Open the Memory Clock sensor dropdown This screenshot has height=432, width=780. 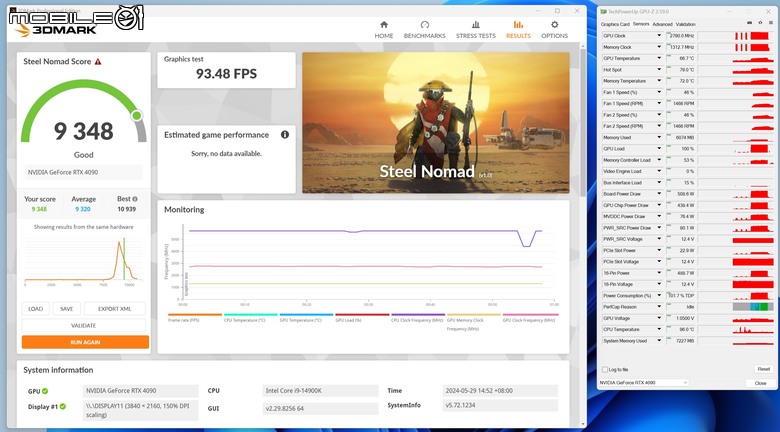click(659, 47)
